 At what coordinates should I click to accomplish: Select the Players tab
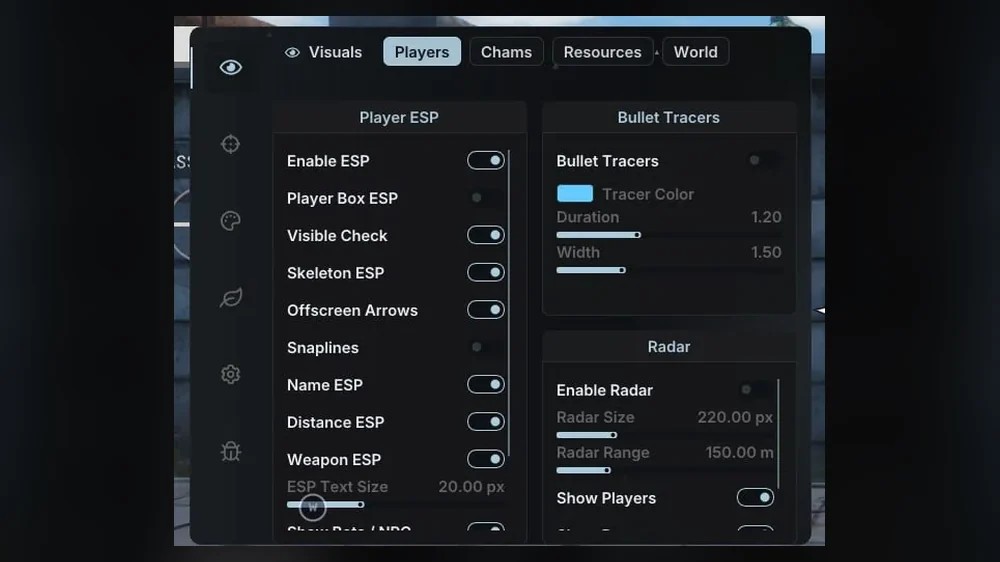click(x=422, y=52)
